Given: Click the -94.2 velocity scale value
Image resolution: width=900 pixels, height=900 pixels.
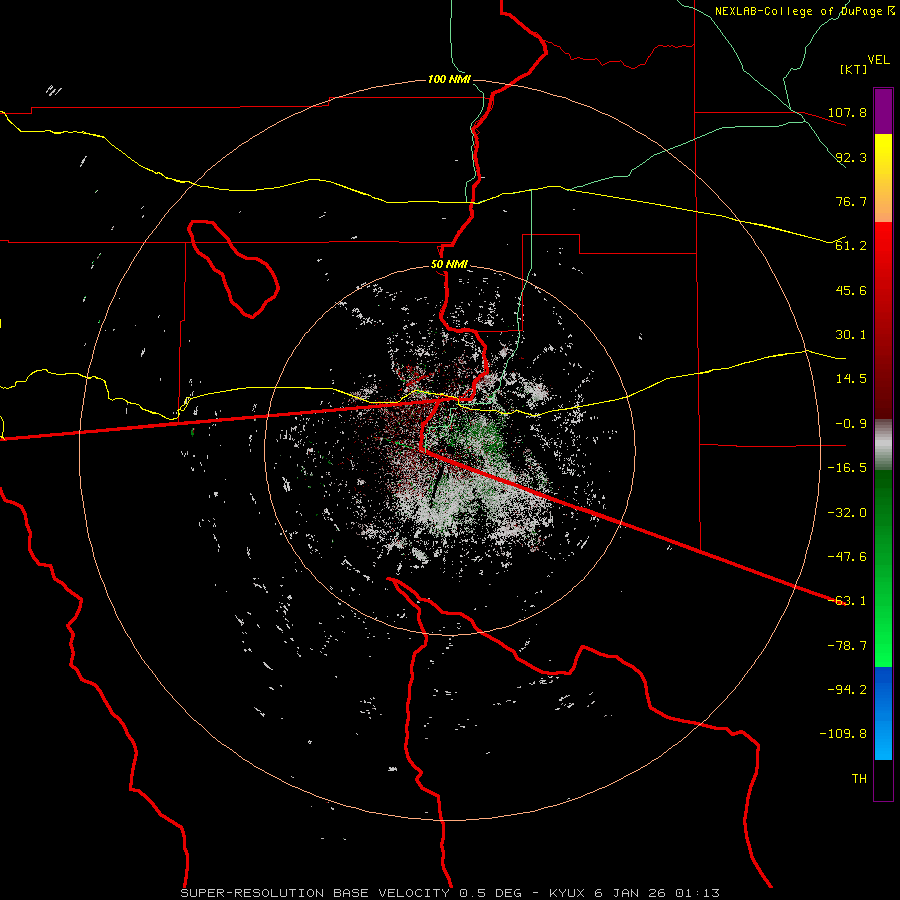Looking at the screenshot, I should pyautogui.click(x=847, y=690).
